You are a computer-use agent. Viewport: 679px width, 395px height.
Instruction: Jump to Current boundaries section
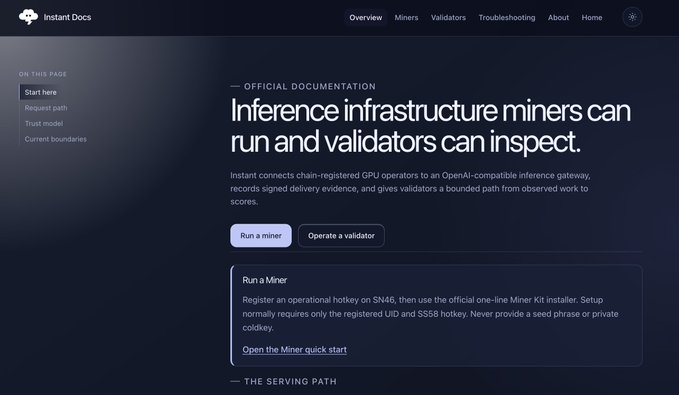[x=55, y=139]
